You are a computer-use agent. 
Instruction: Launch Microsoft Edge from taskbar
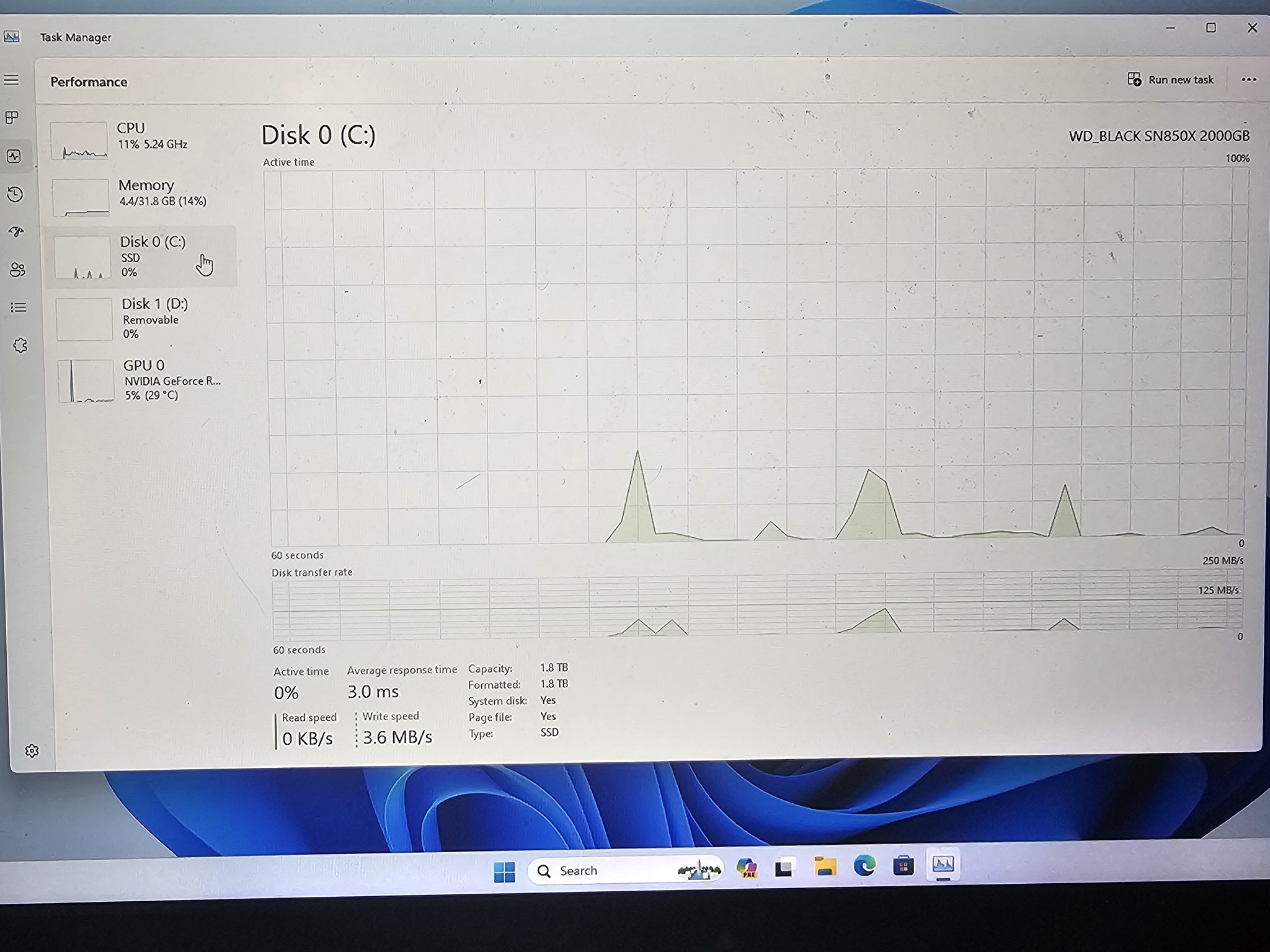(x=864, y=865)
